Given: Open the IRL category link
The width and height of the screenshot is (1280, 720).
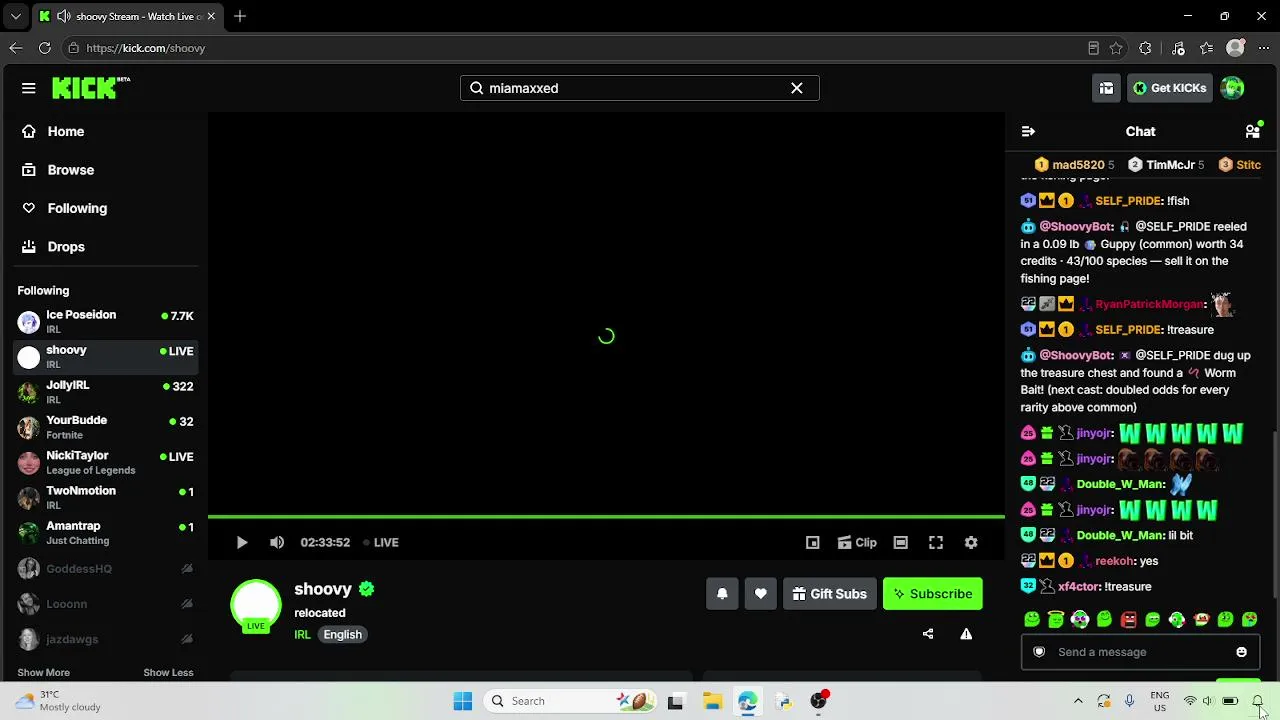Looking at the screenshot, I should [302, 635].
